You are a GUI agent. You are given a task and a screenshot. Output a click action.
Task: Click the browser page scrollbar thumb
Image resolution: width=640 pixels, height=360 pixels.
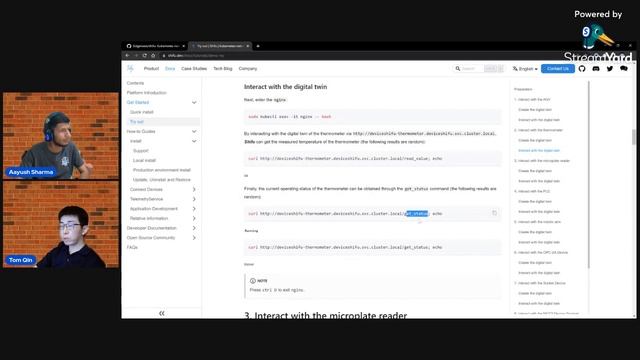pos(633,137)
